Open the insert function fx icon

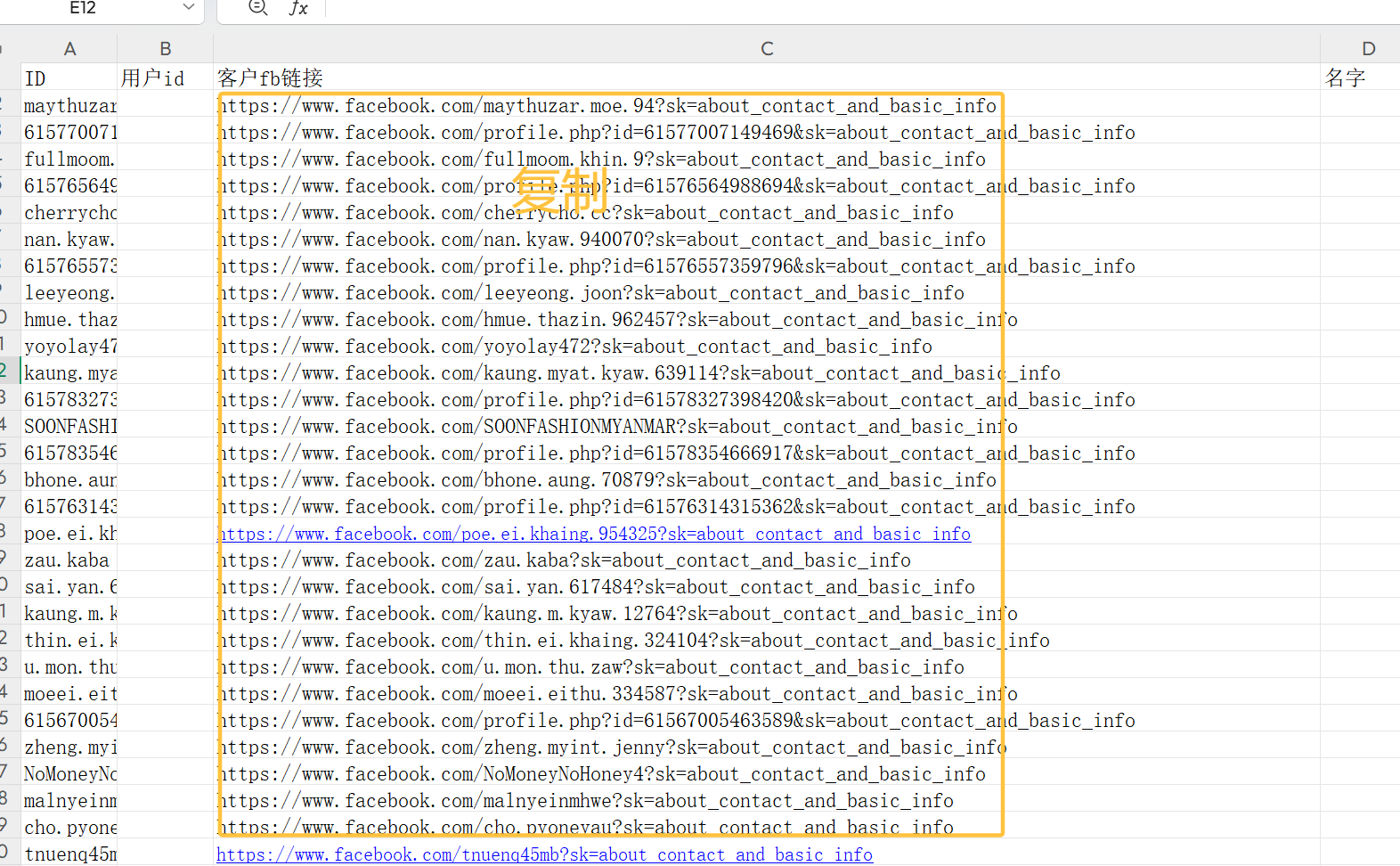click(298, 8)
